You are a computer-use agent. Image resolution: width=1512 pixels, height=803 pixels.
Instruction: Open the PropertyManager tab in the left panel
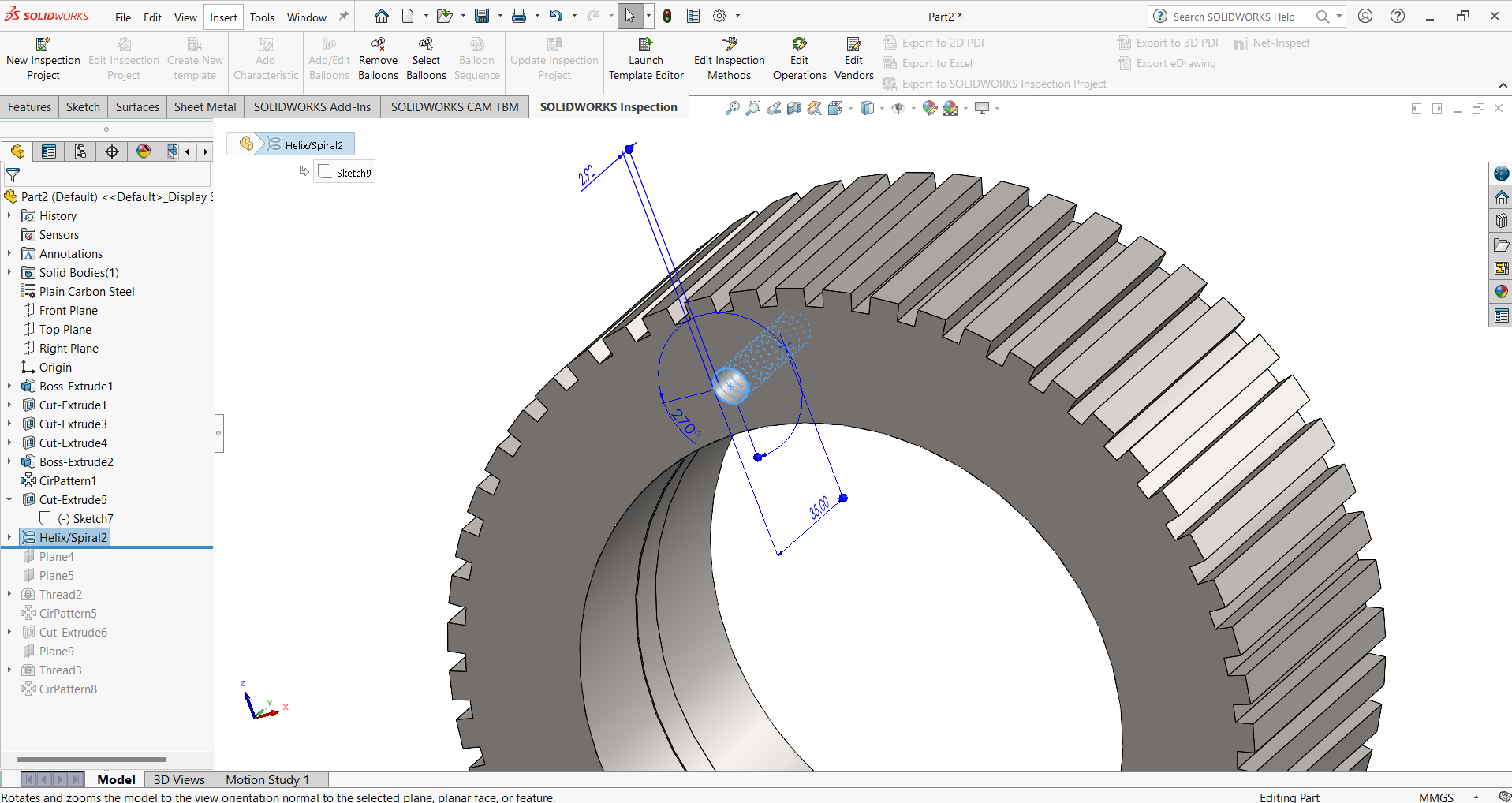tap(49, 151)
